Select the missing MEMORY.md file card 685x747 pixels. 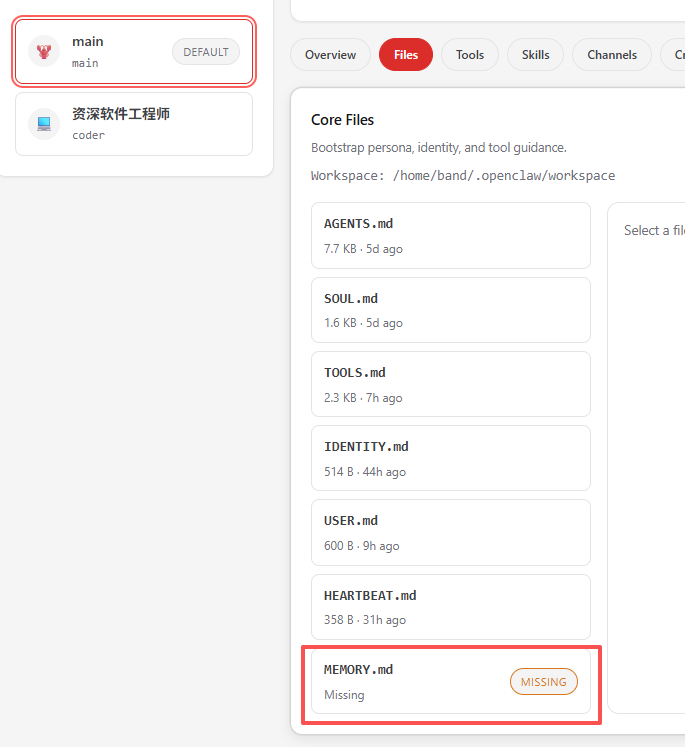[451, 681]
